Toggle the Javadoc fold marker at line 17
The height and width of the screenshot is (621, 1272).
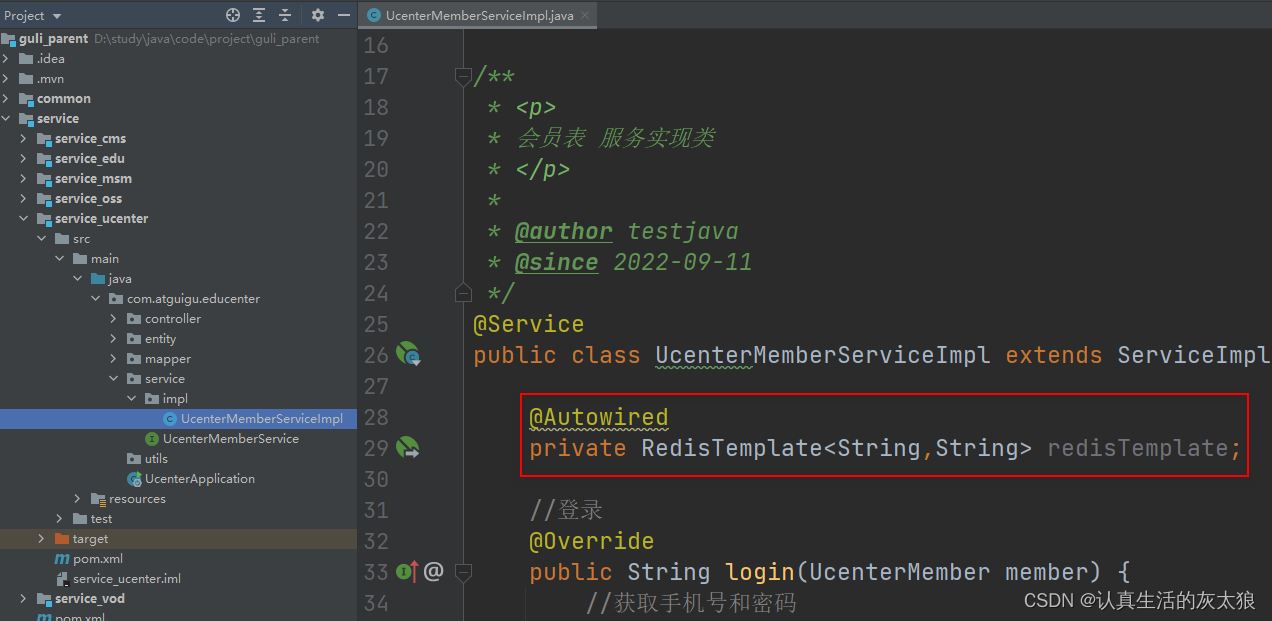coord(462,76)
